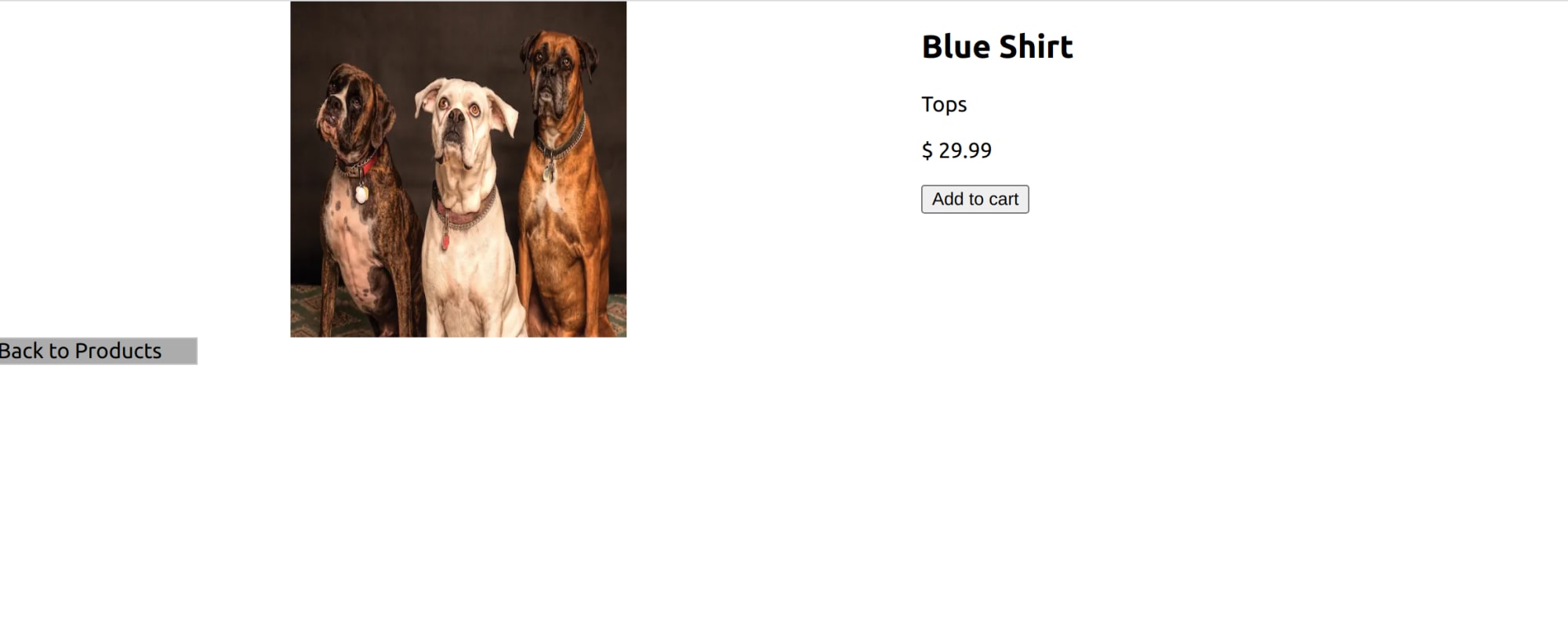Click the $ 29.99 price text

point(956,150)
